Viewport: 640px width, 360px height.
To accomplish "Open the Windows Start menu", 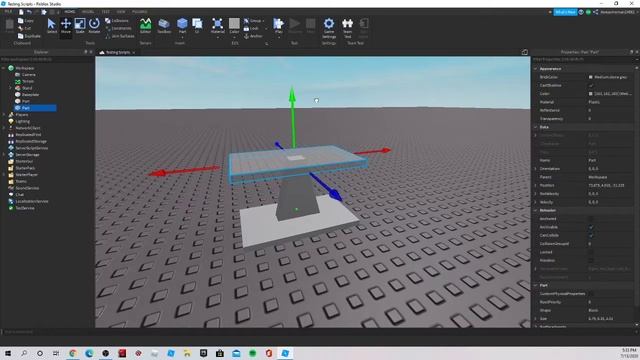I will point(8,353).
